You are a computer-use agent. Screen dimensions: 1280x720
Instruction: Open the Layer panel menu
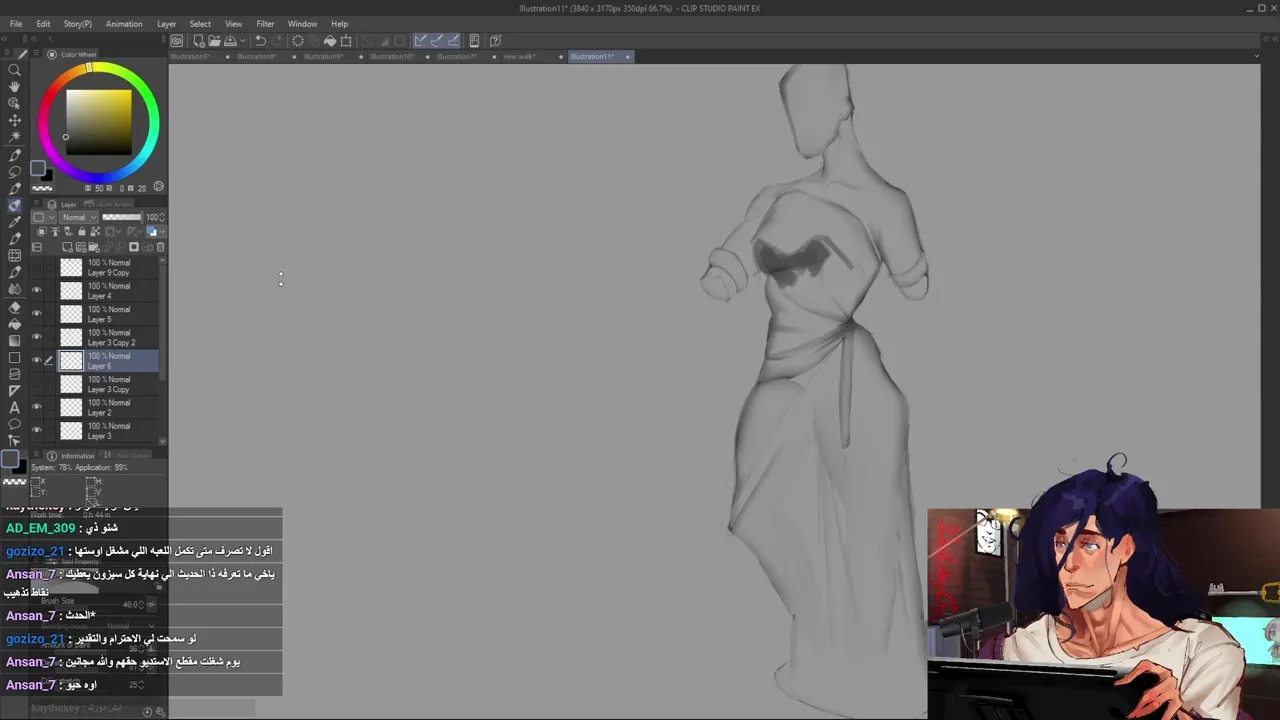38,204
